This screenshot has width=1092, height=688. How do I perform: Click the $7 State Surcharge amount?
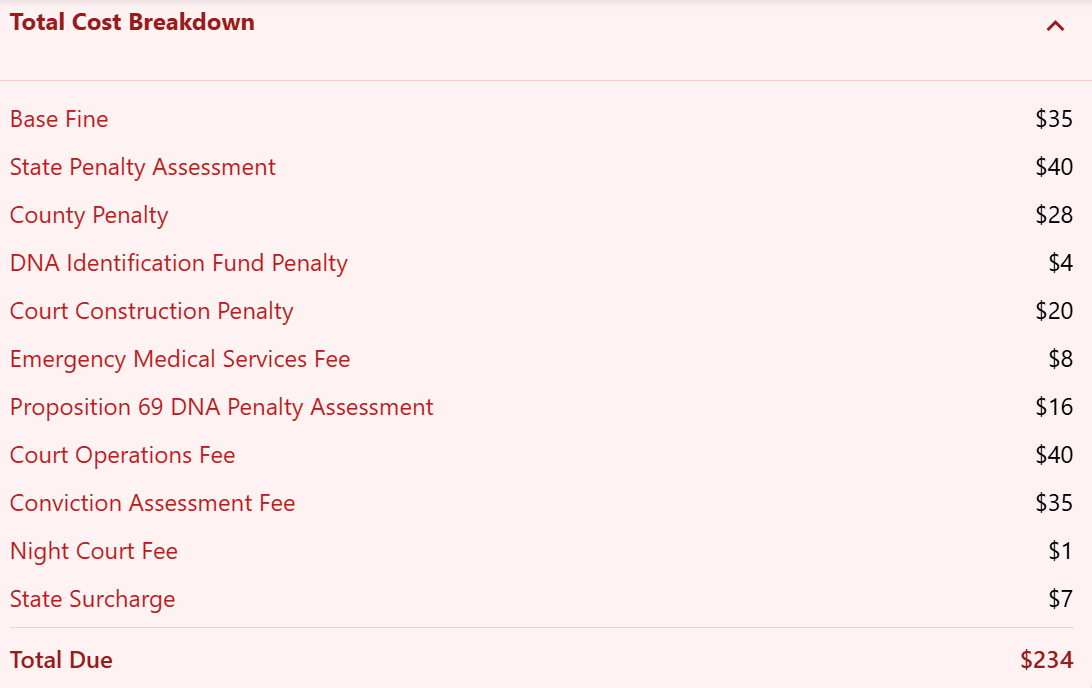pyautogui.click(x=1061, y=599)
